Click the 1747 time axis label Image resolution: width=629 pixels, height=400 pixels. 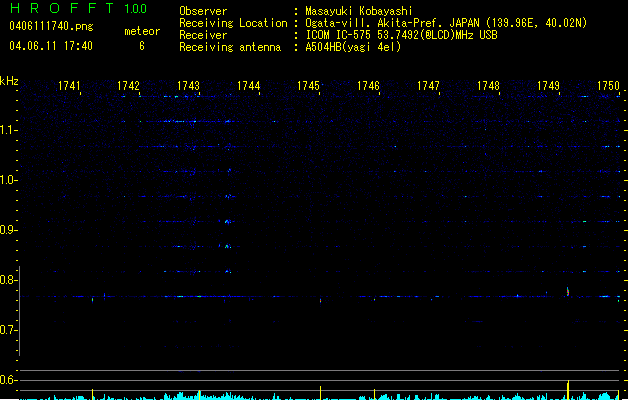(428, 86)
